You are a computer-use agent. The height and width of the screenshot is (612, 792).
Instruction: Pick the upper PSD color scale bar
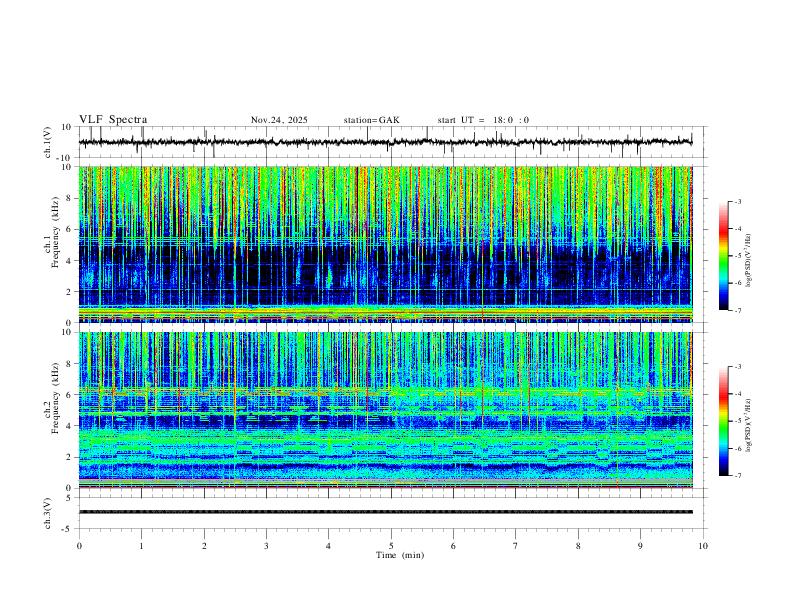click(723, 256)
